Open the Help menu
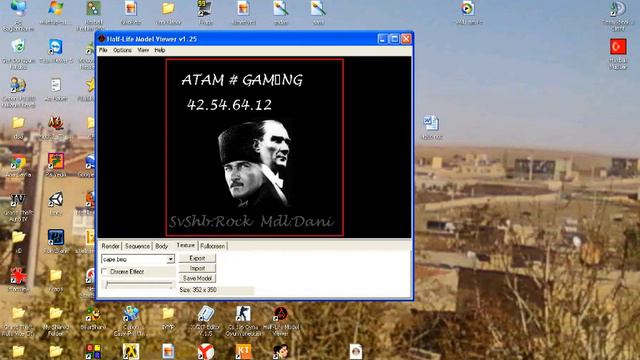This screenshot has height=360, width=640. click(160, 50)
